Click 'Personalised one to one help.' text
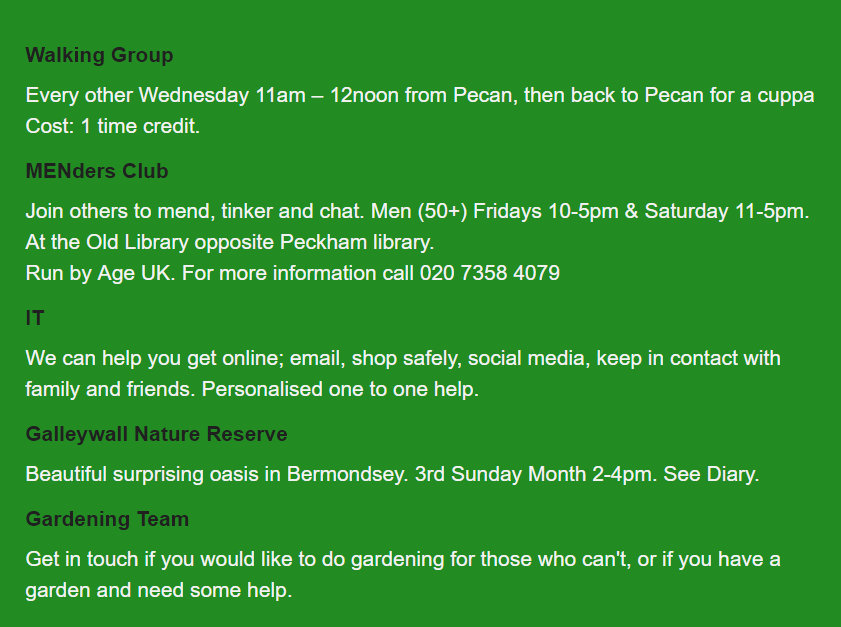 click(x=340, y=389)
